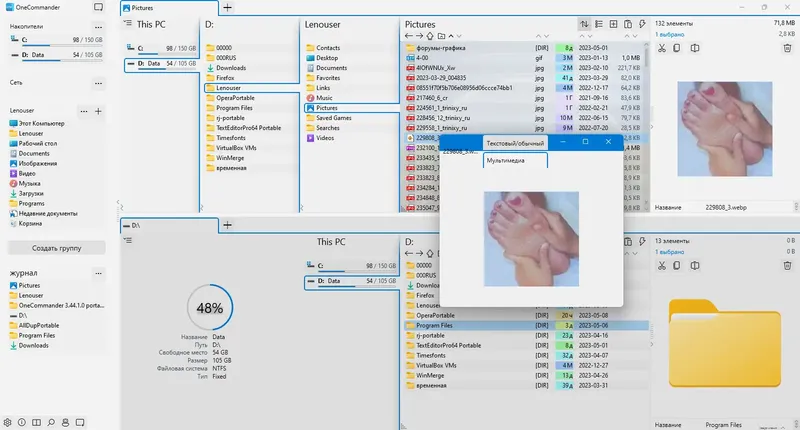Open list view options in Pictures toolbar
Image resolution: width=800 pixels, height=430 pixels.
click(599, 24)
